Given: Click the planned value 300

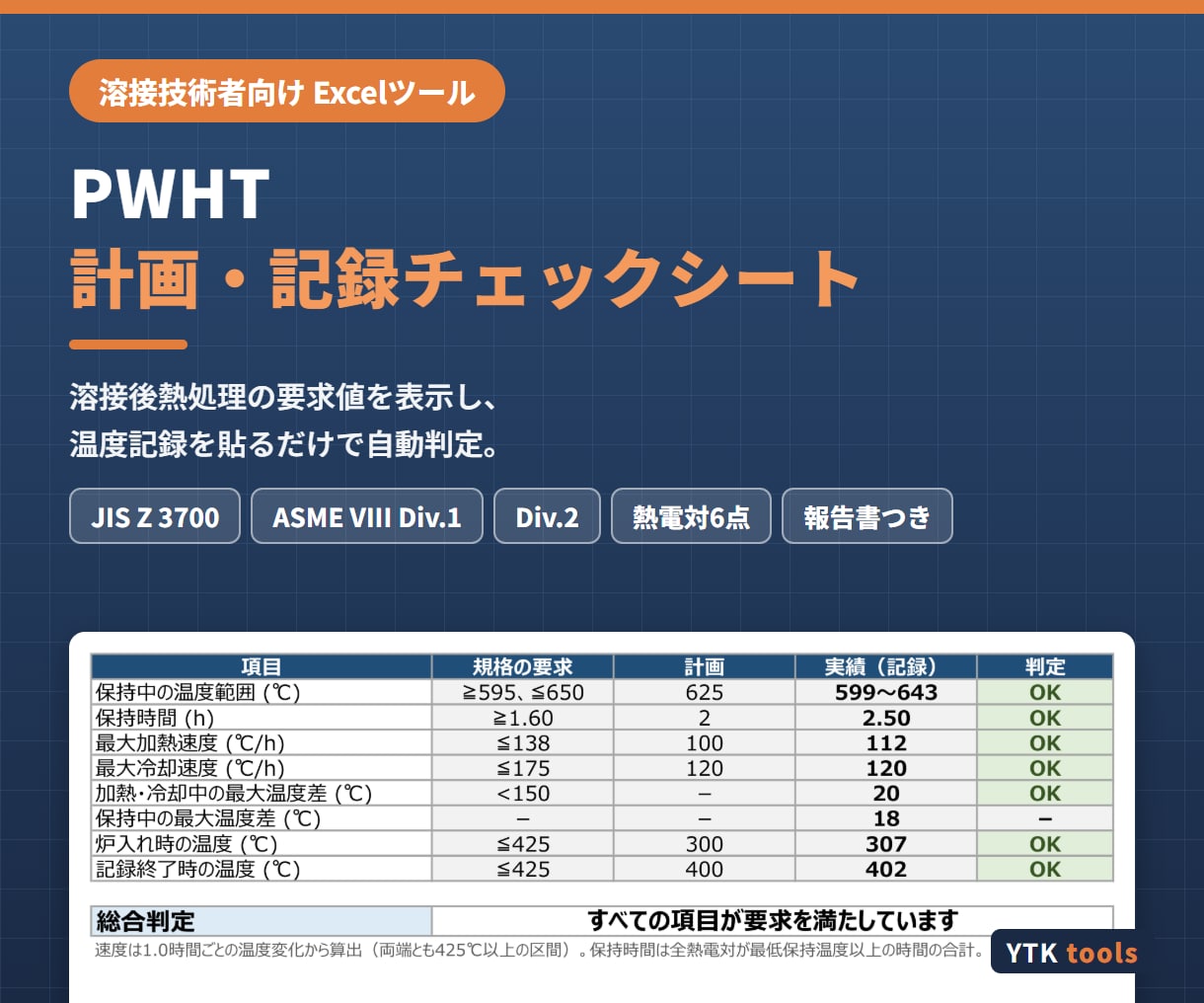Looking at the screenshot, I should [705, 844].
